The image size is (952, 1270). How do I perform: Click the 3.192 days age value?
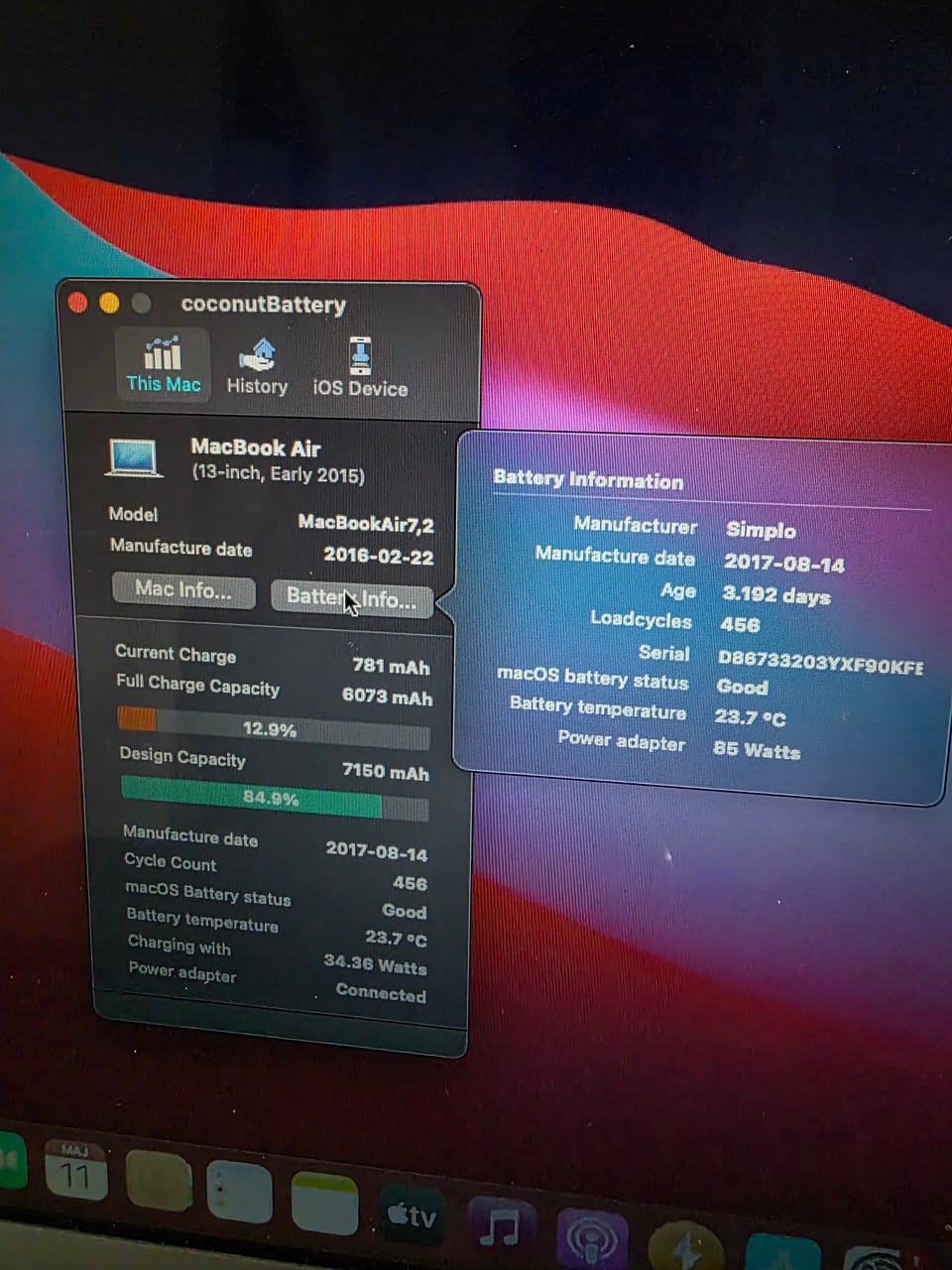click(776, 594)
